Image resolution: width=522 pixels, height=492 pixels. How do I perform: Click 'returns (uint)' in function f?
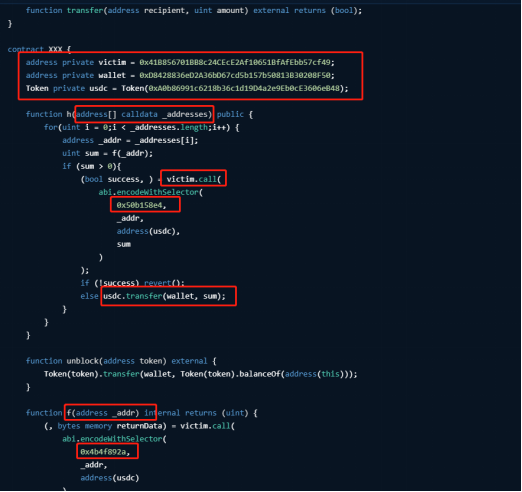click(x=217, y=413)
